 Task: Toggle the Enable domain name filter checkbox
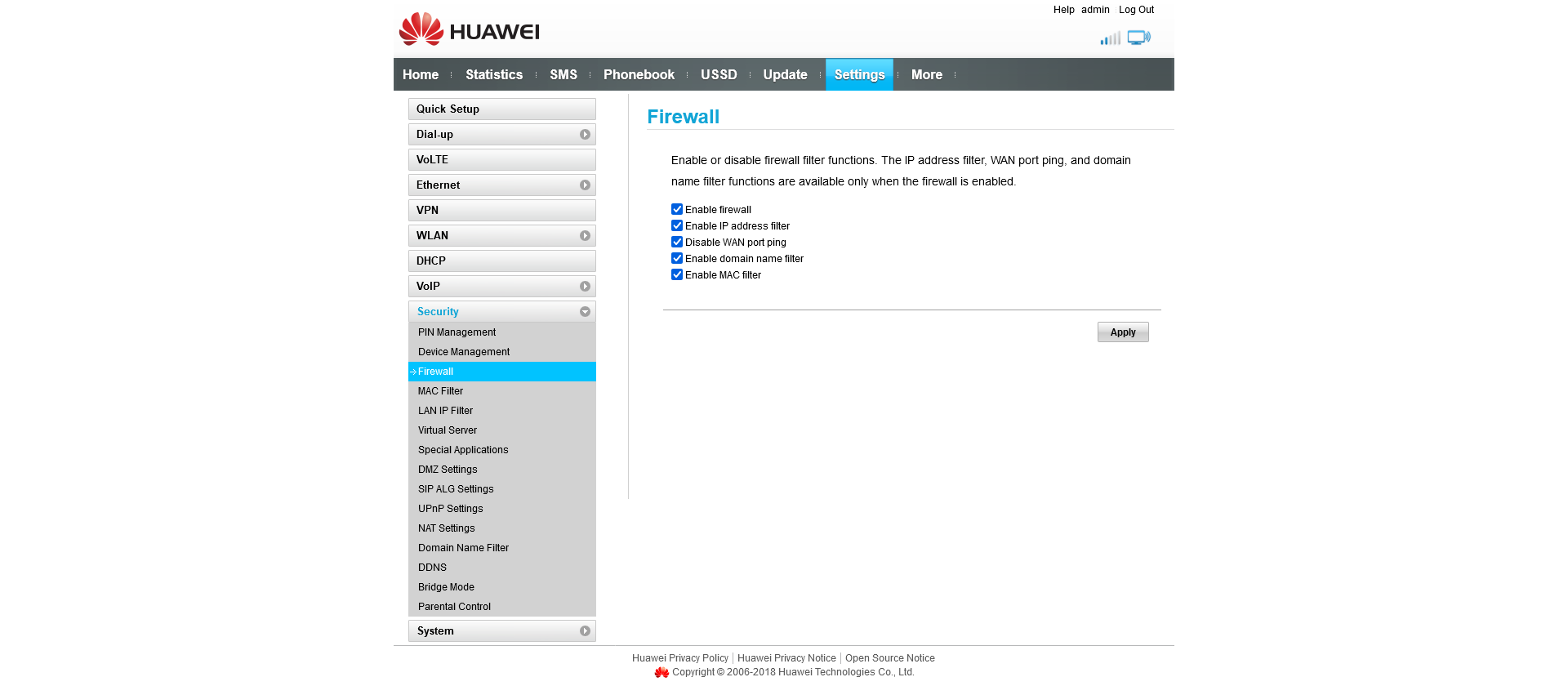(677, 258)
